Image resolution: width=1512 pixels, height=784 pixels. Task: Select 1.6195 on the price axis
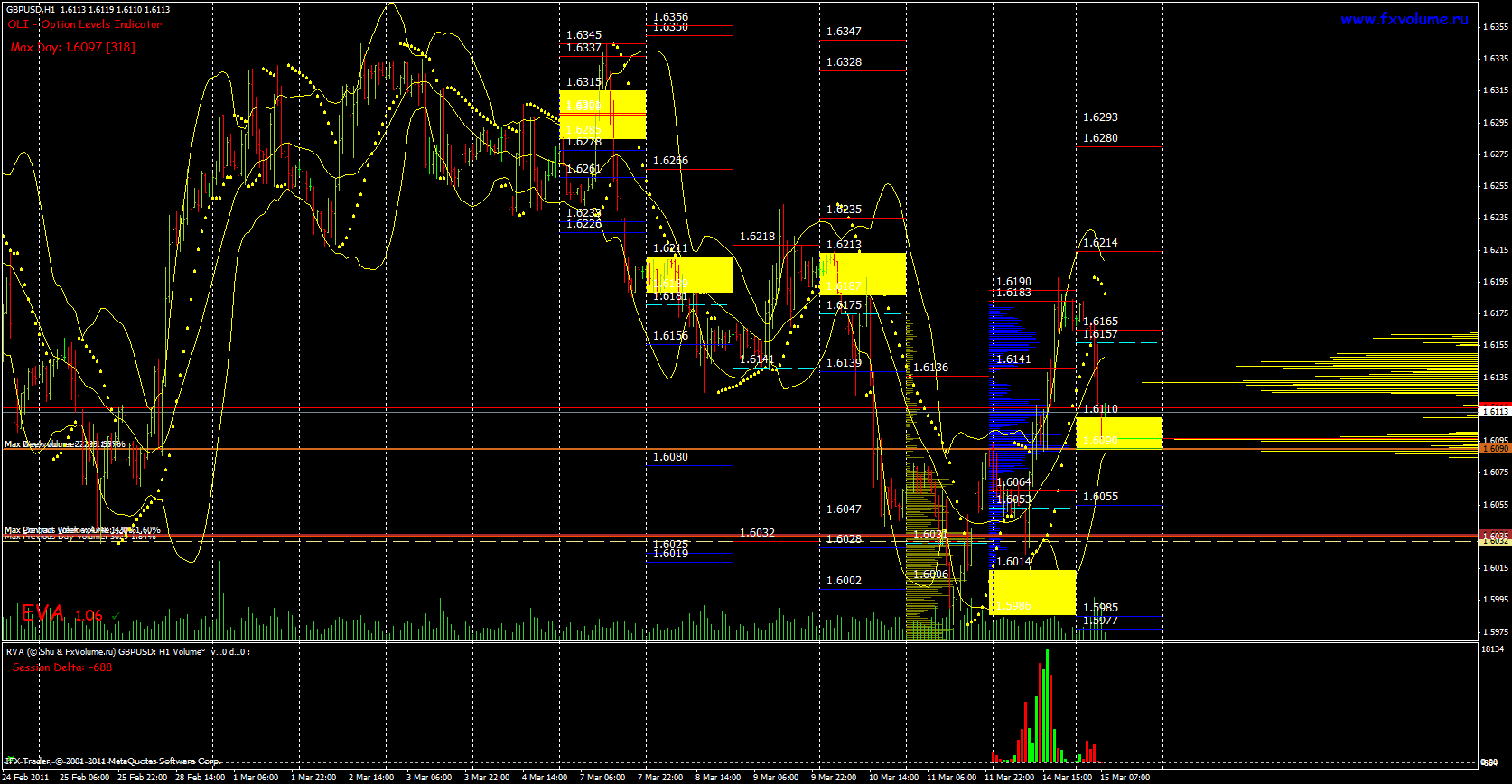tap(1496, 282)
